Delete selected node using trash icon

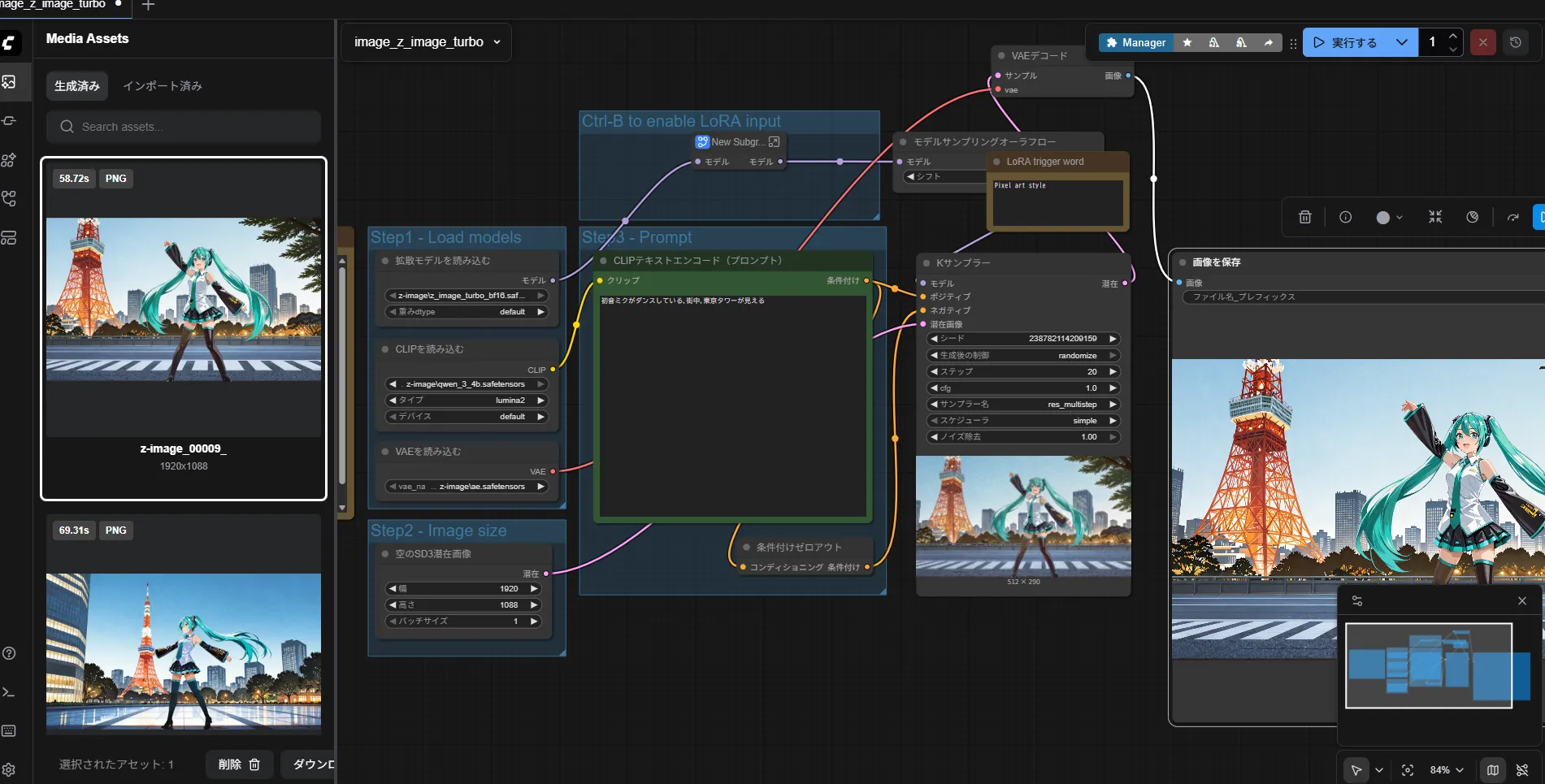click(1304, 217)
